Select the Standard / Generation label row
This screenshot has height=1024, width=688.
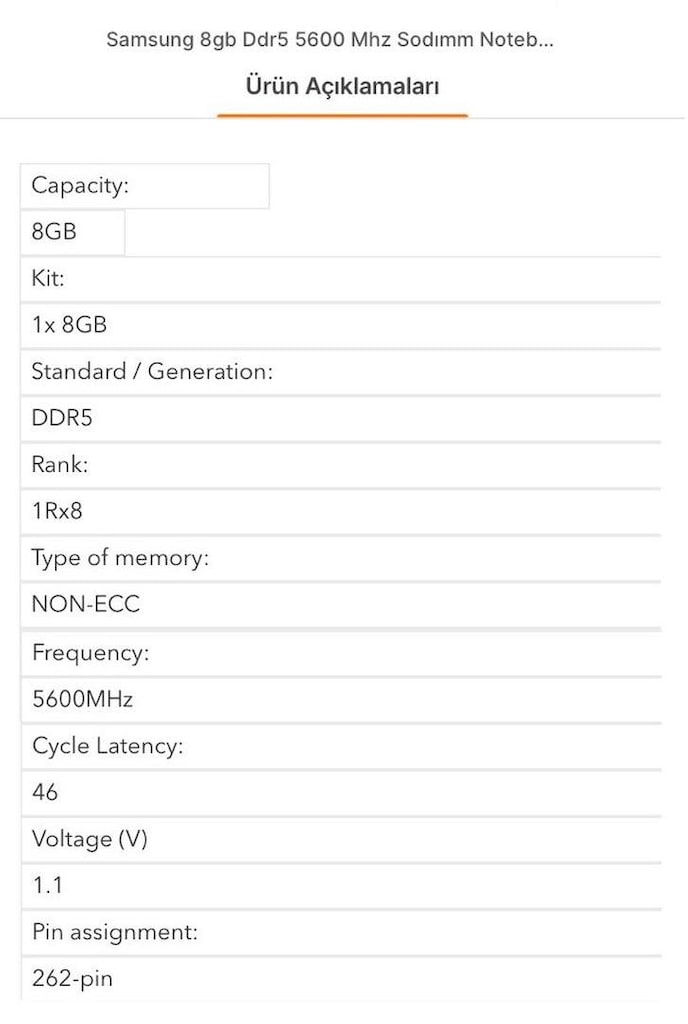click(x=341, y=372)
